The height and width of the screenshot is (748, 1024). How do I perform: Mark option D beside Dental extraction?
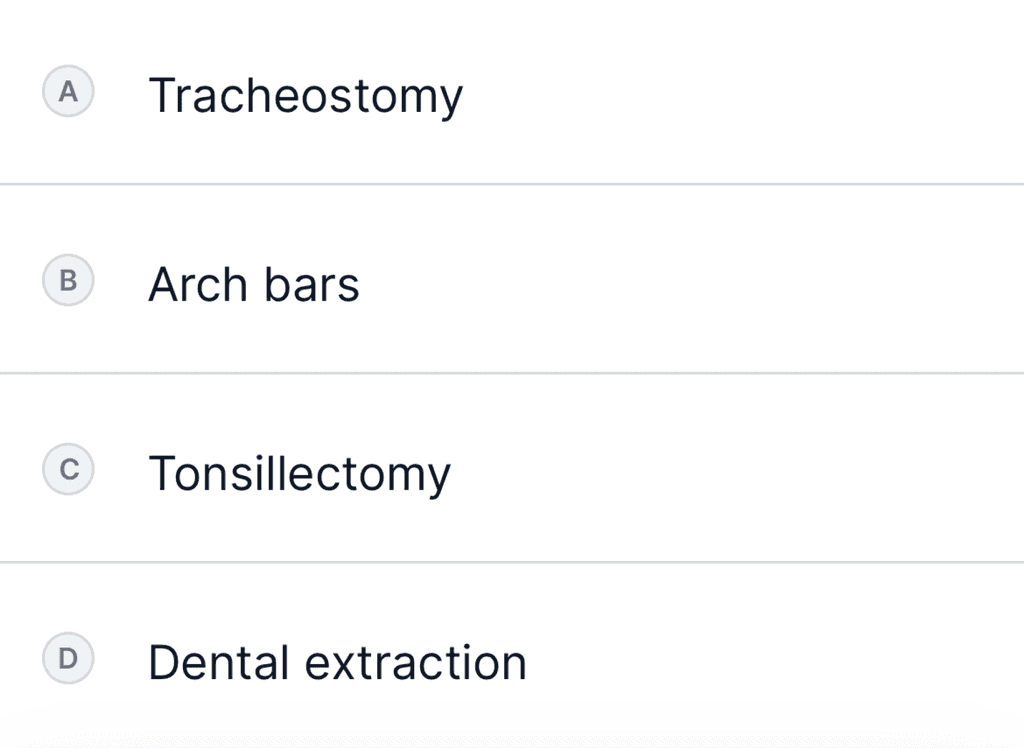click(x=68, y=659)
